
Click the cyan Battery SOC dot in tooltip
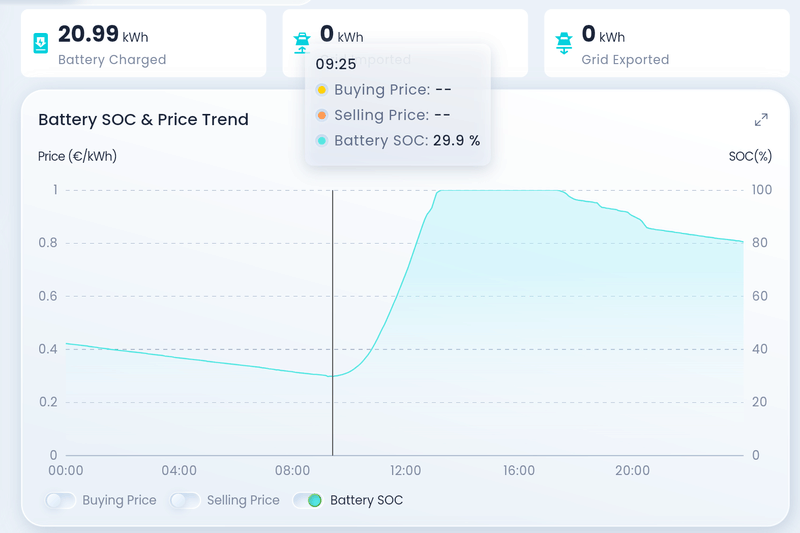pyautogui.click(x=321, y=141)
